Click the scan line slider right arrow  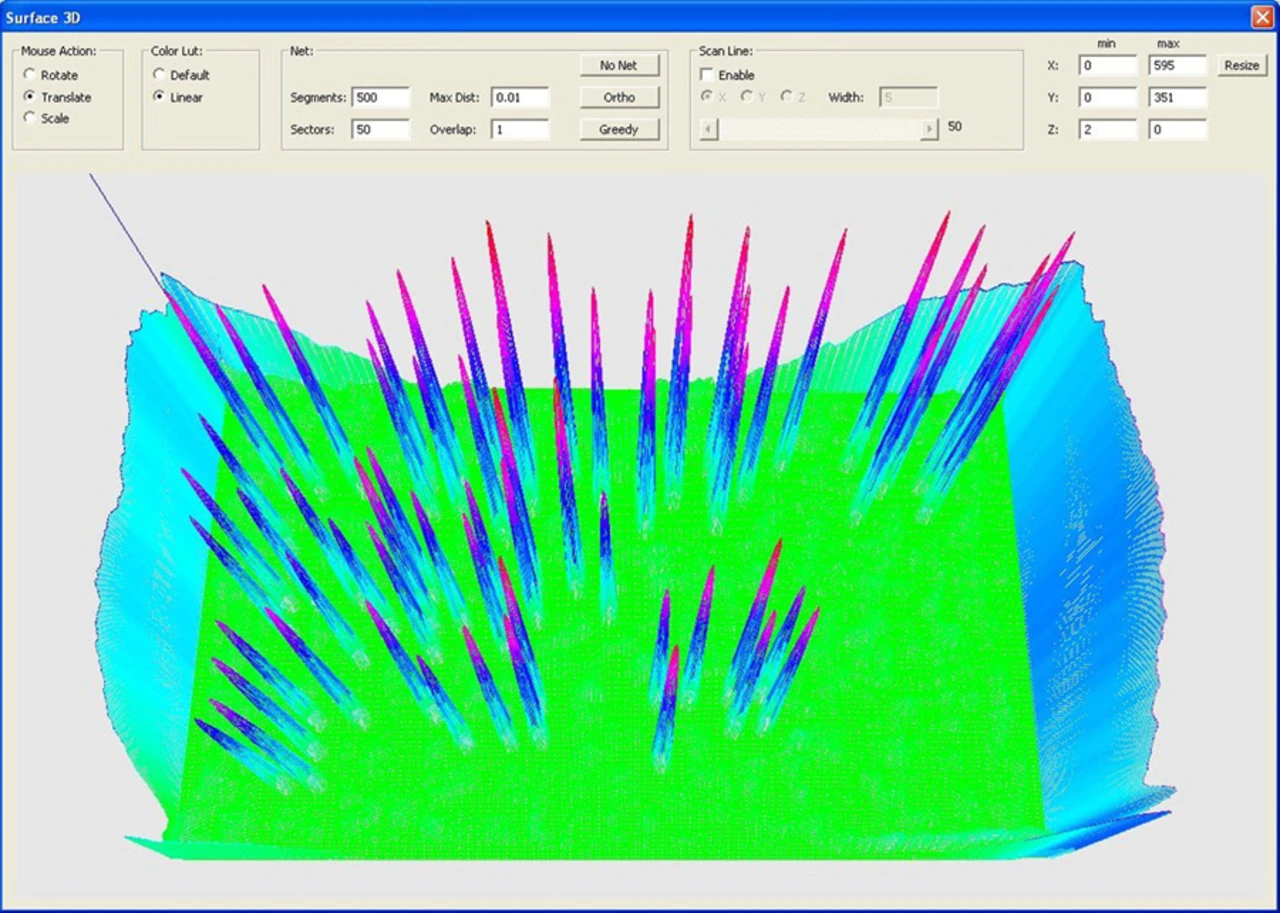929,129
